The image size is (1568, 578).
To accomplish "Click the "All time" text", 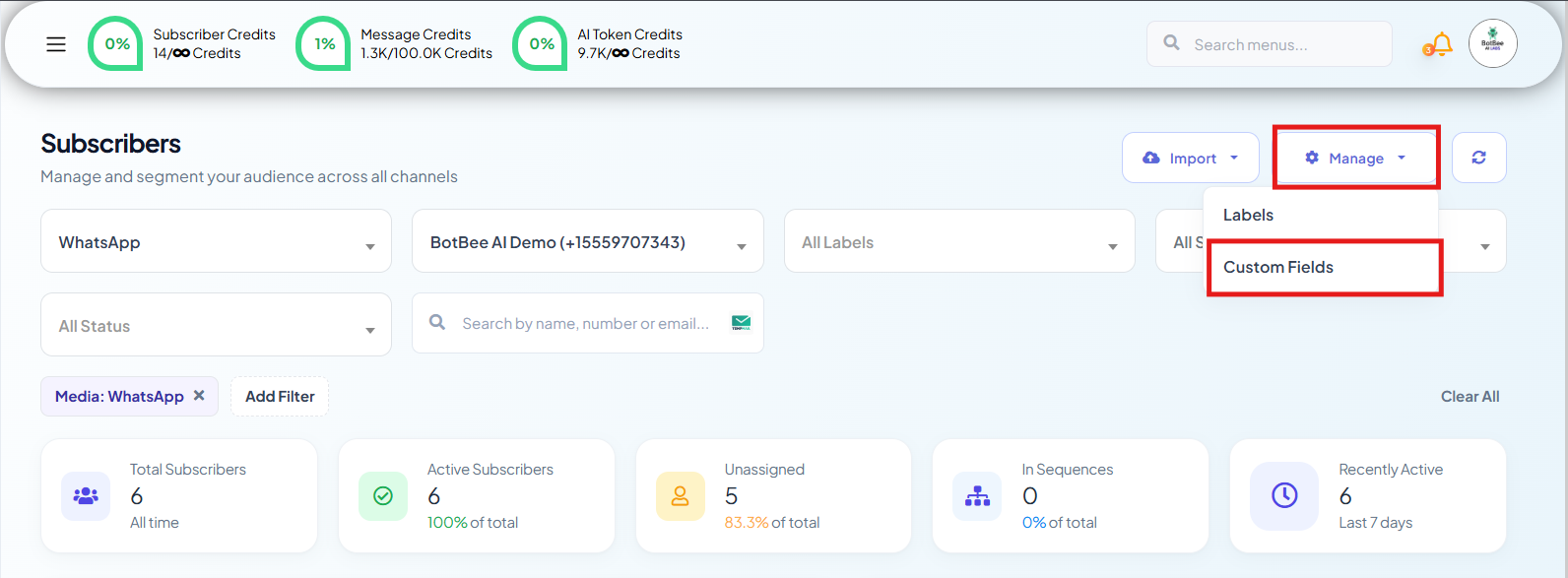I will [x=155, y=522].
